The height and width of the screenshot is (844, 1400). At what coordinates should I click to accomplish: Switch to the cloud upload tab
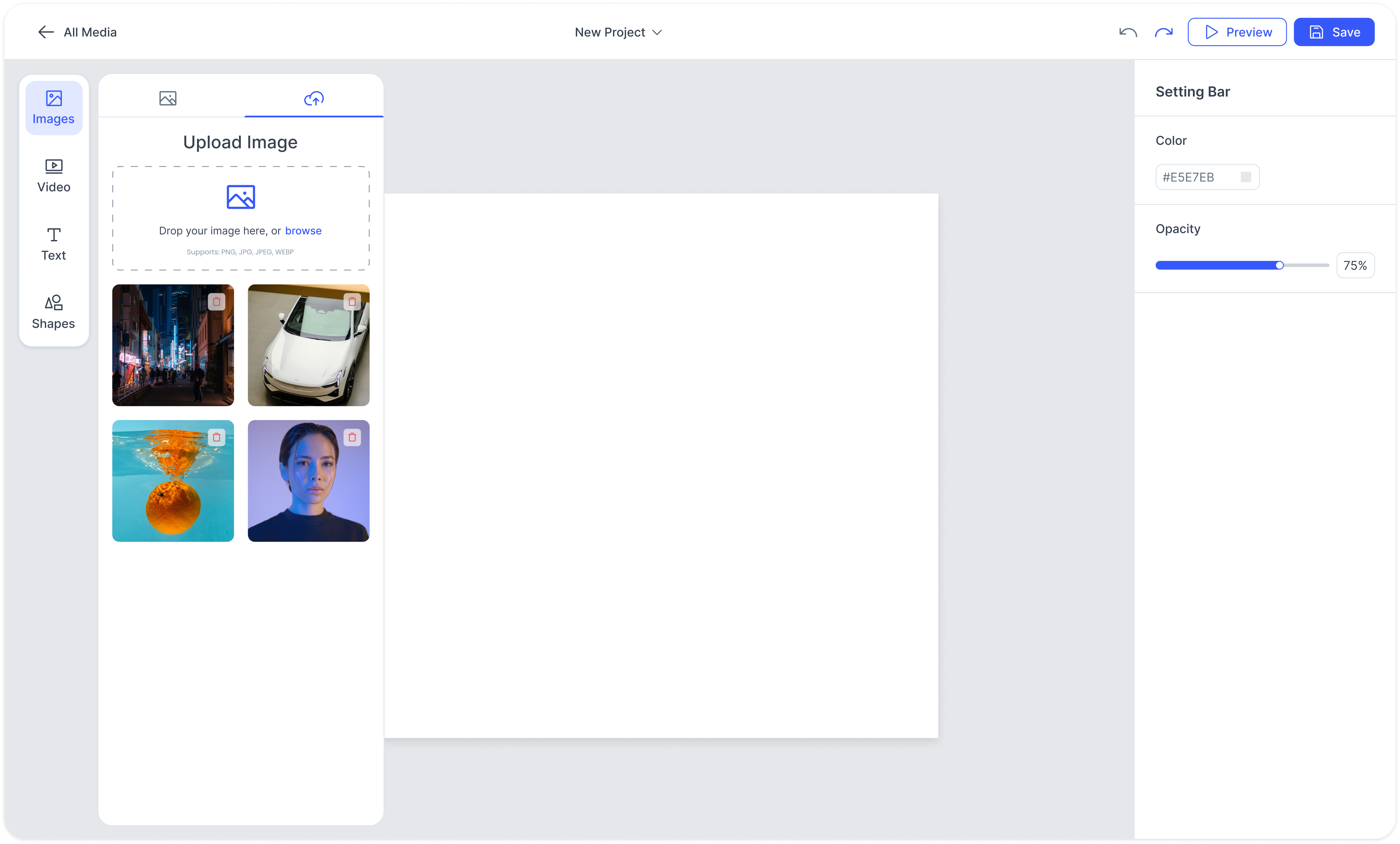tap(314, 98)
